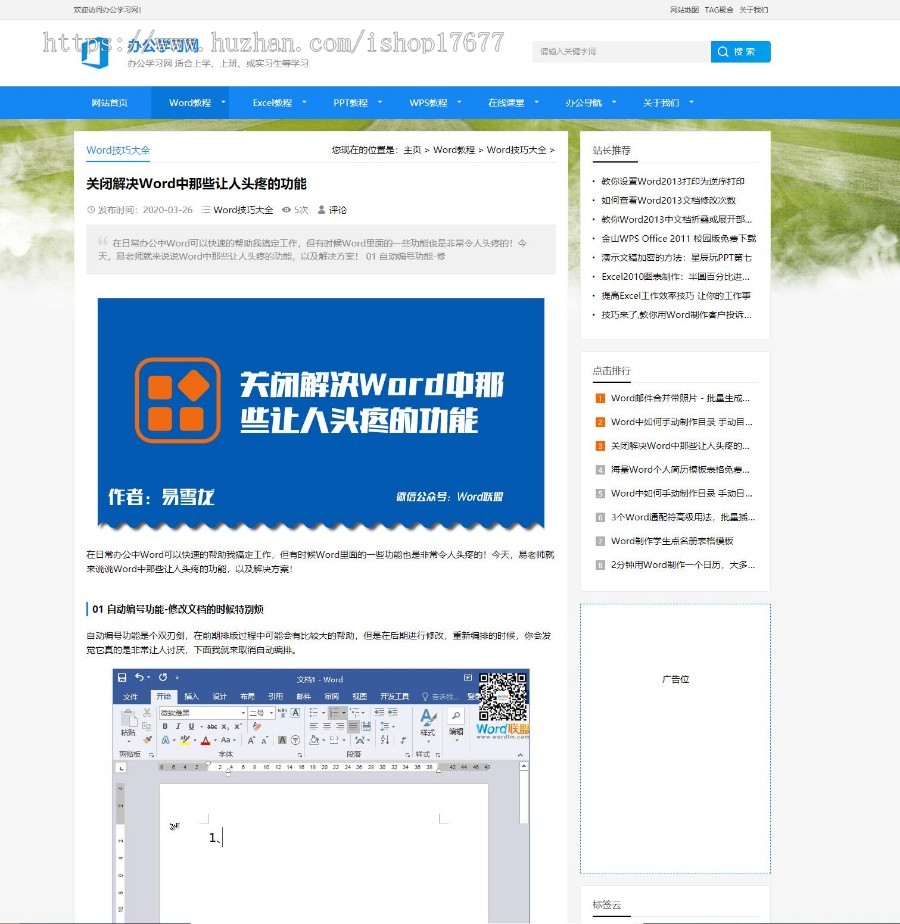This screenshot has width=900, height=924.
Task: Click the 网站地图 link at top
Action: pyautogui.click(x=684, y=9)
